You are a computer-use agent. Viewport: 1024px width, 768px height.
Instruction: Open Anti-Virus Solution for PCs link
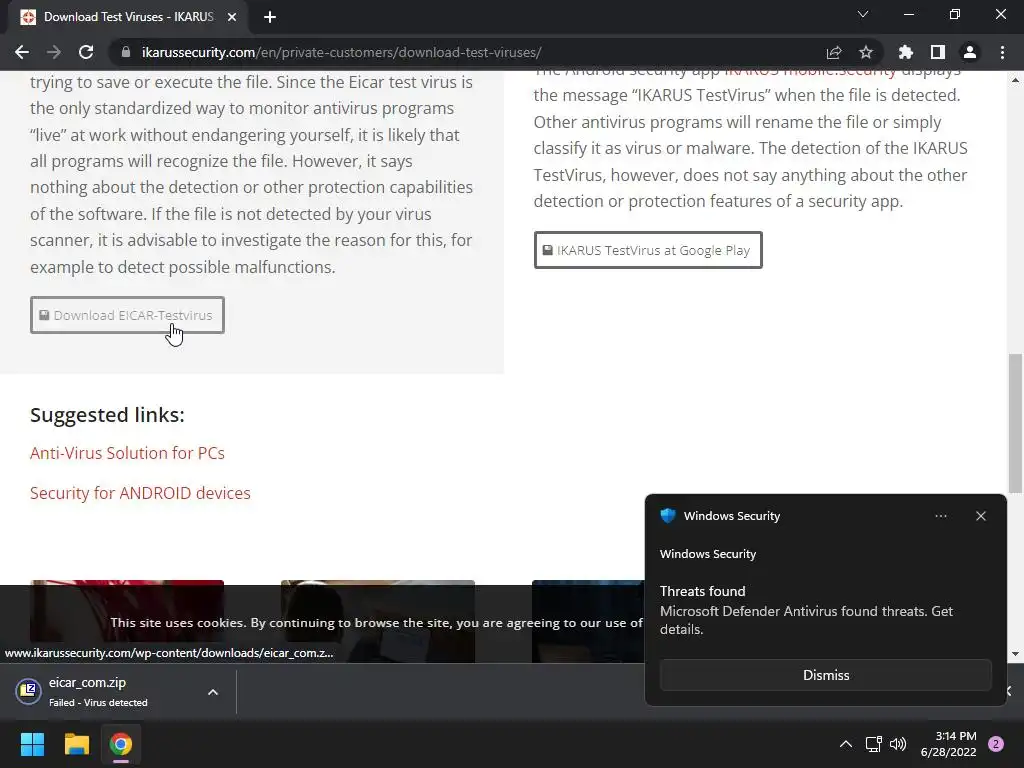pyautogui.click(x=127, y=453)
